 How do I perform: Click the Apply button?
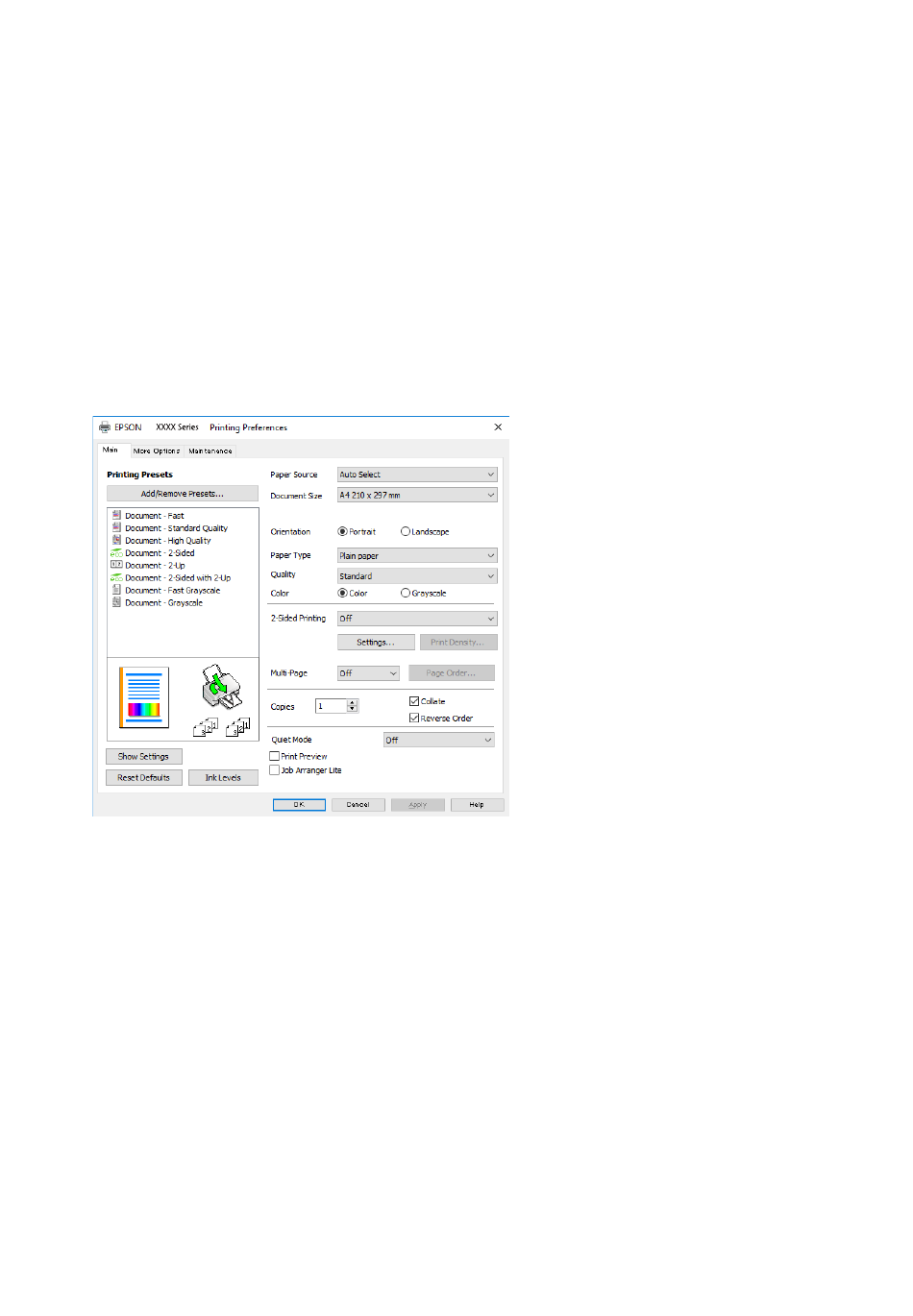(418, 805)
